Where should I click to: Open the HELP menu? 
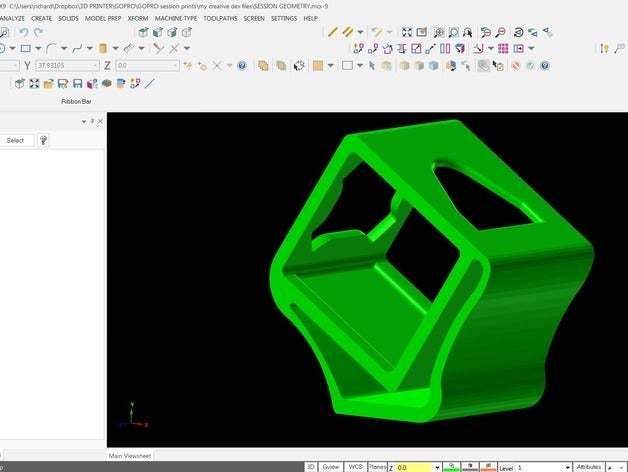click(310, 18)
